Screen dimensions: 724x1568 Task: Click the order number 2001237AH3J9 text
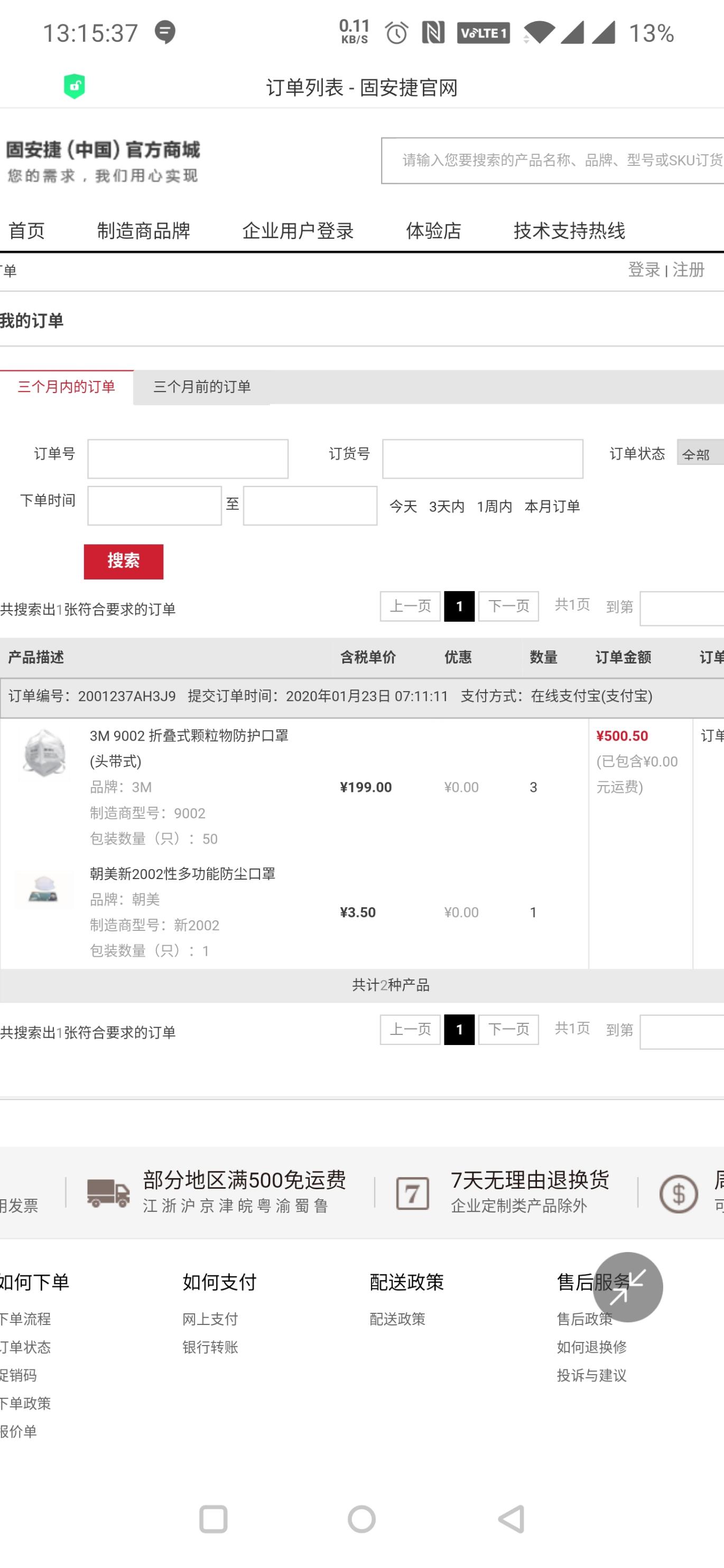tap(127, 696)
